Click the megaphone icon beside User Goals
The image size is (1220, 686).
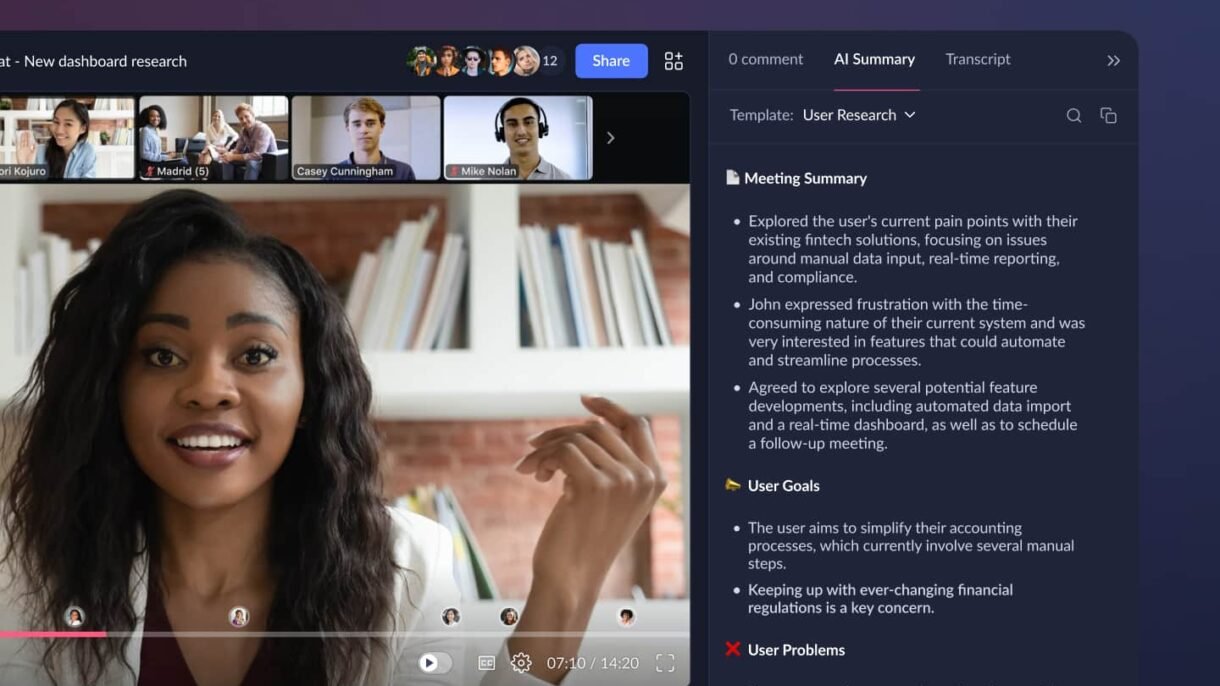(733, 485)
